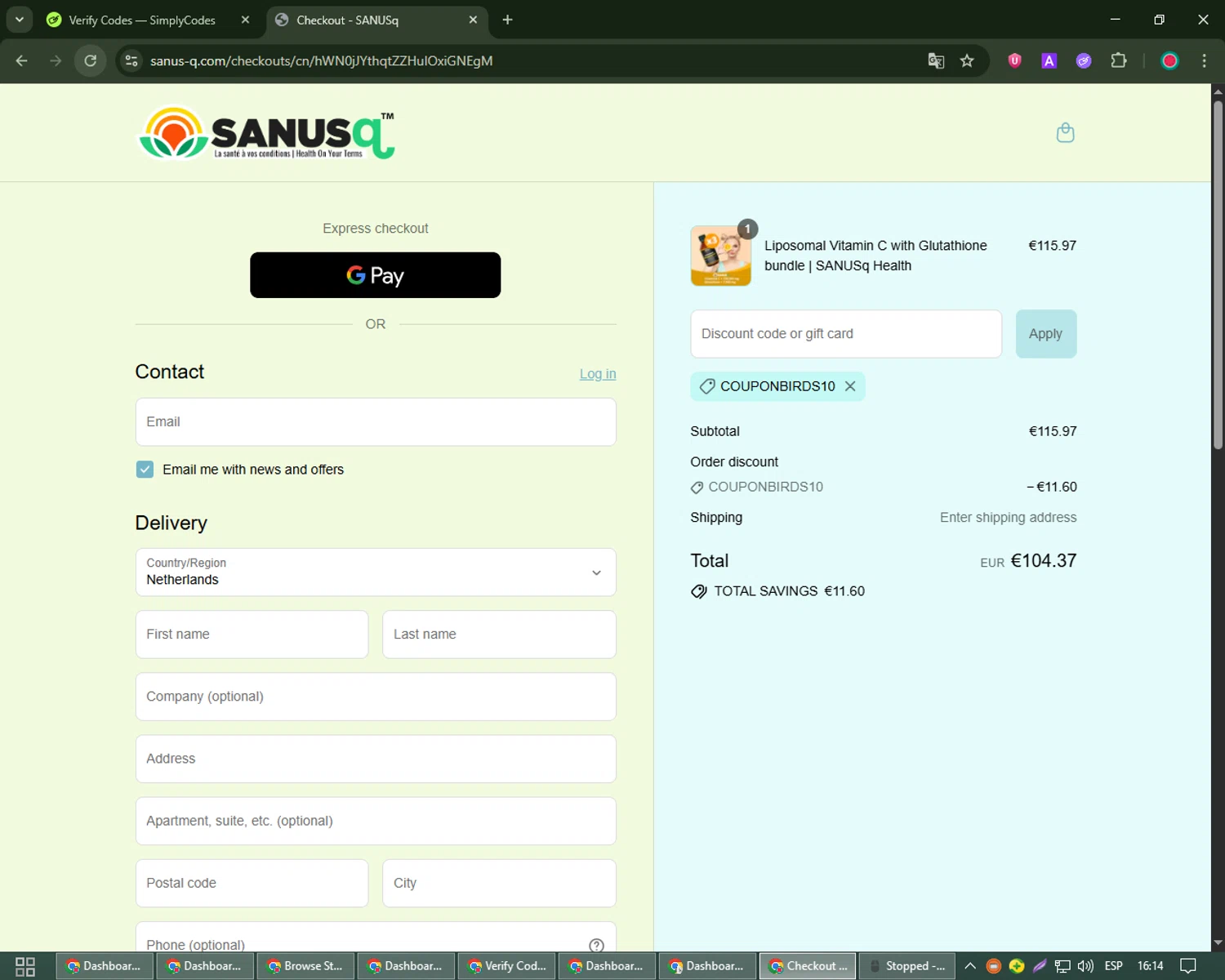Image resolution: width=1225 pixels, height=980 pixels.
Task: Open the volume speaker tray icon
Action: click(x=1085, y=966)
